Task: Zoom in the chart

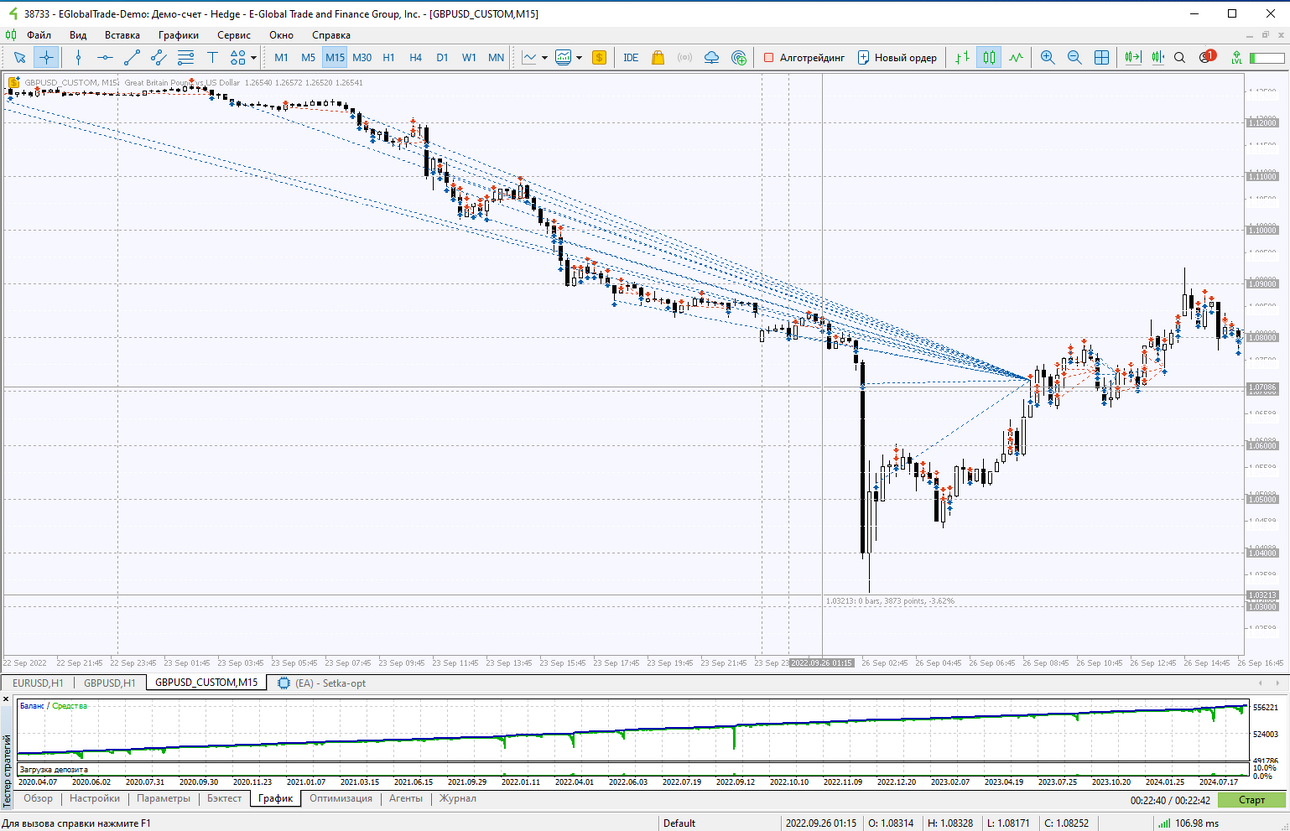Action: (1047, 57)
